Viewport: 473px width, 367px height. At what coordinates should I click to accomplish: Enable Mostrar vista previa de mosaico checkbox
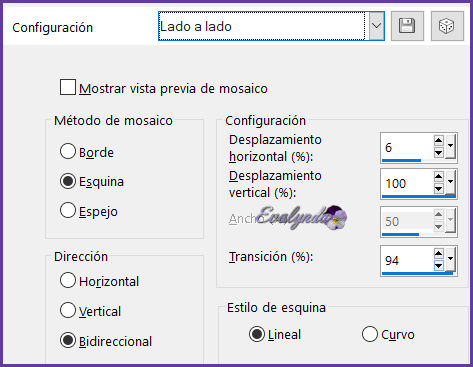pos(68,87)
